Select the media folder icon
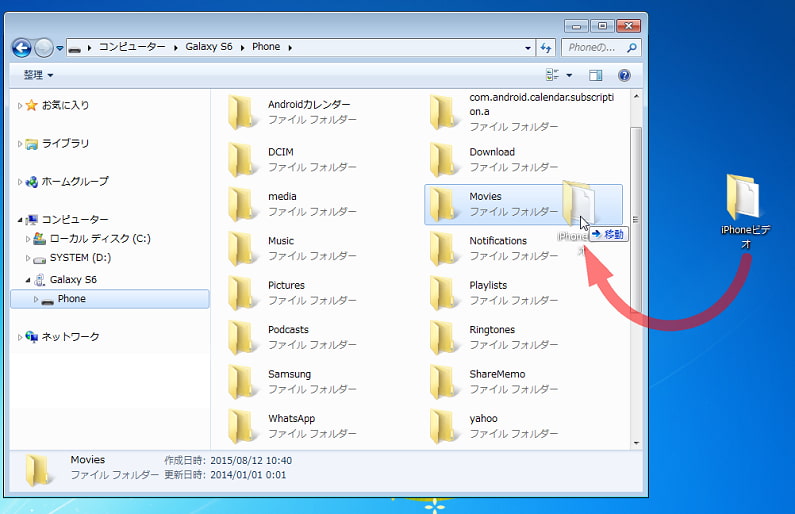The image size is (795, 514). point(241,204)
